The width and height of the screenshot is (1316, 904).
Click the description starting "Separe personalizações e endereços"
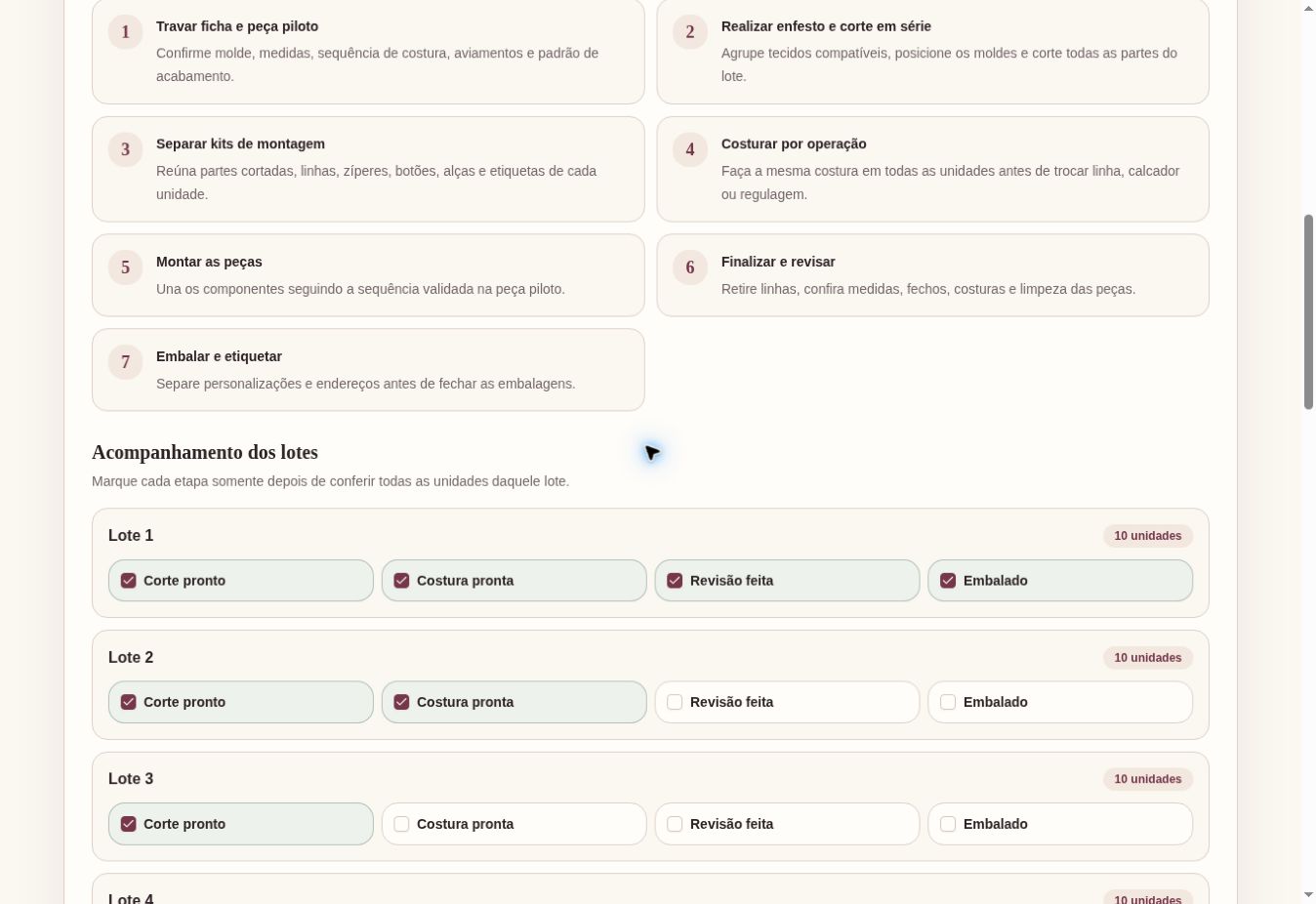[x=366, y=384]
